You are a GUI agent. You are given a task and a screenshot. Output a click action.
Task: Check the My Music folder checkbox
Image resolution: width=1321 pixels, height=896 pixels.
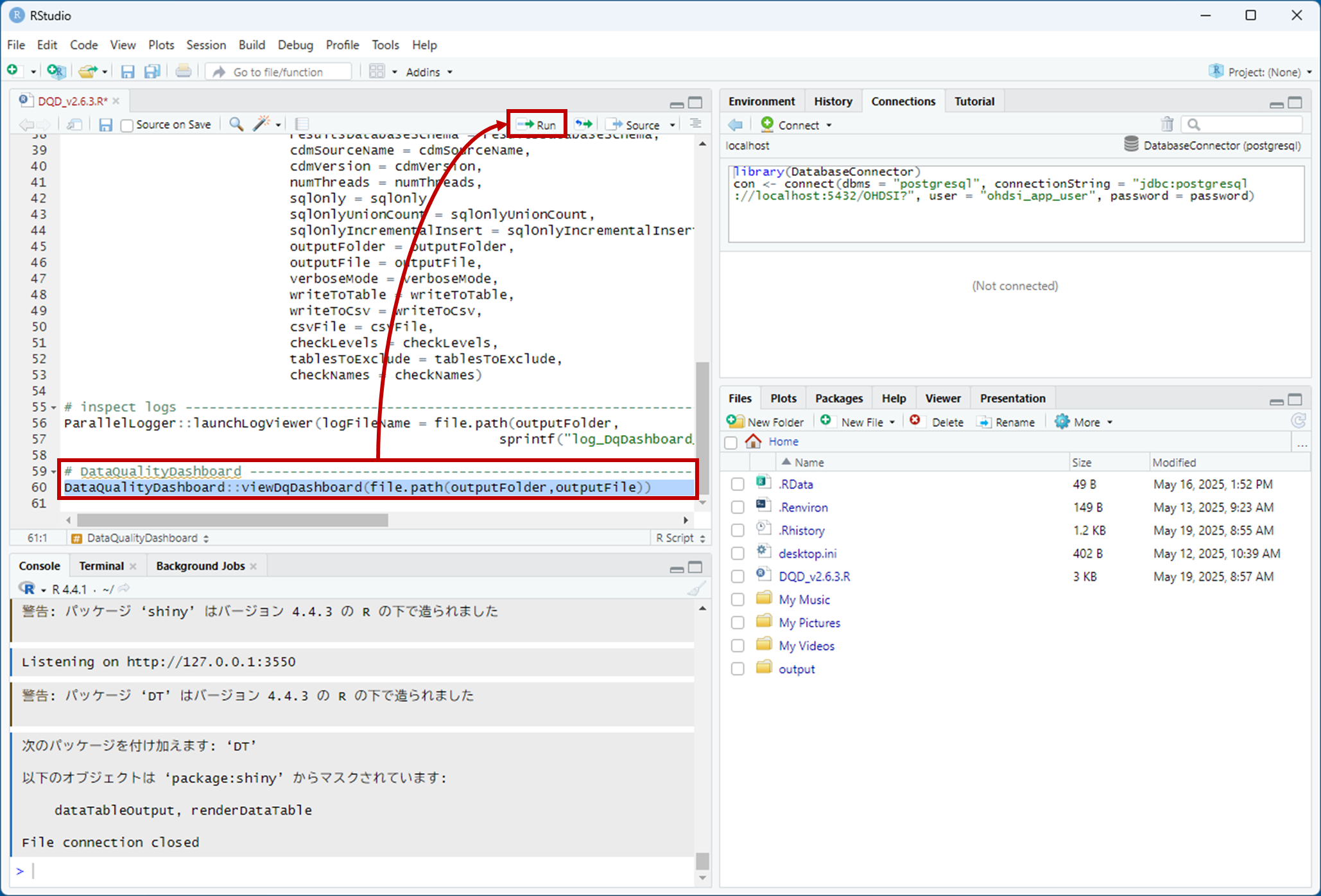tap(738, 600)
